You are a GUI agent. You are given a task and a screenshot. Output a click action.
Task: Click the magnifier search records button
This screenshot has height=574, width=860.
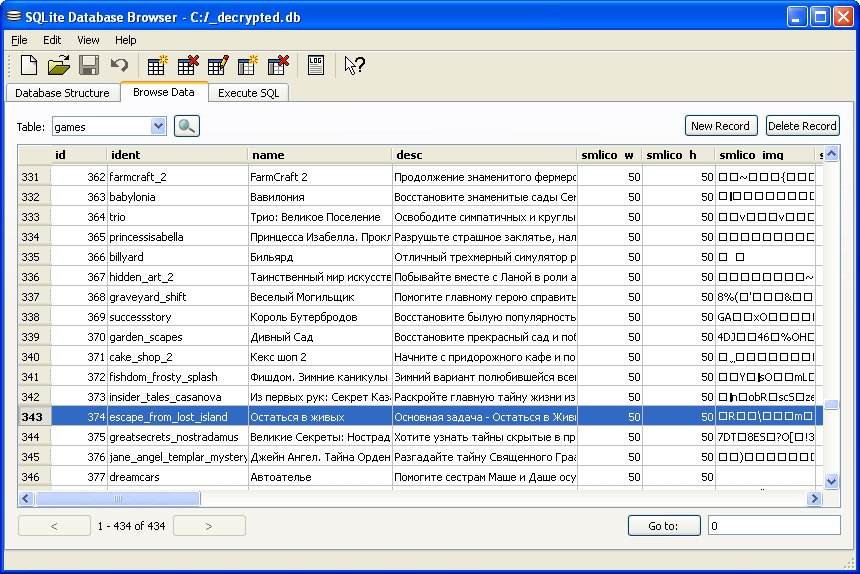tap(186, 126)
